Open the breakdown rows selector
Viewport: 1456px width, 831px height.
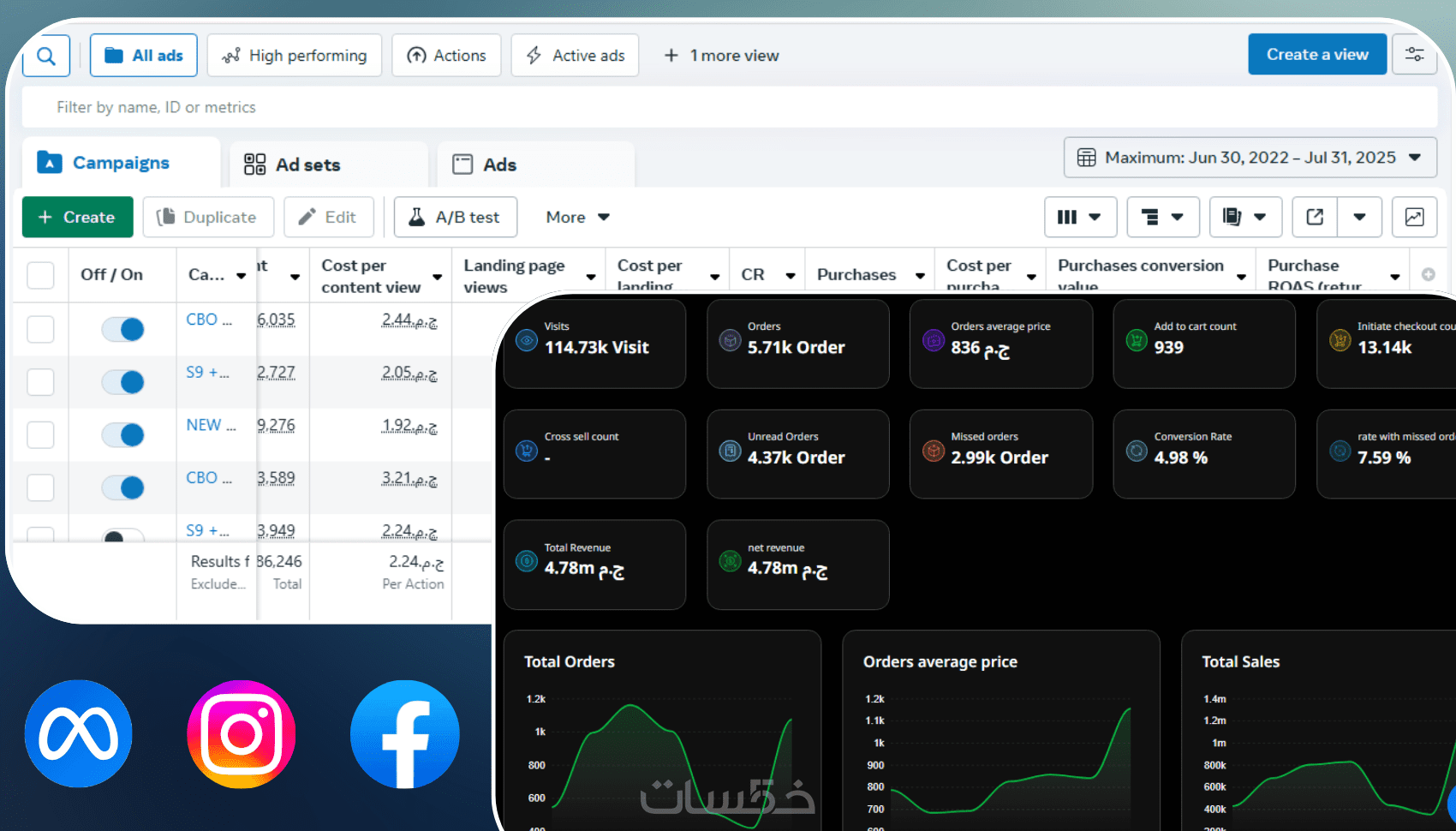(x=1162, y=217)
